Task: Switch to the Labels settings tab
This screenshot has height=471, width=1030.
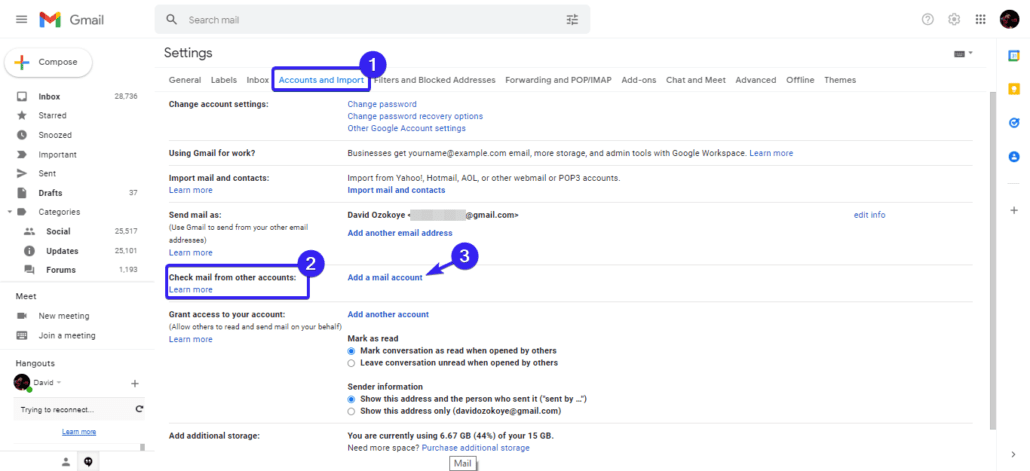Action: 224,80
